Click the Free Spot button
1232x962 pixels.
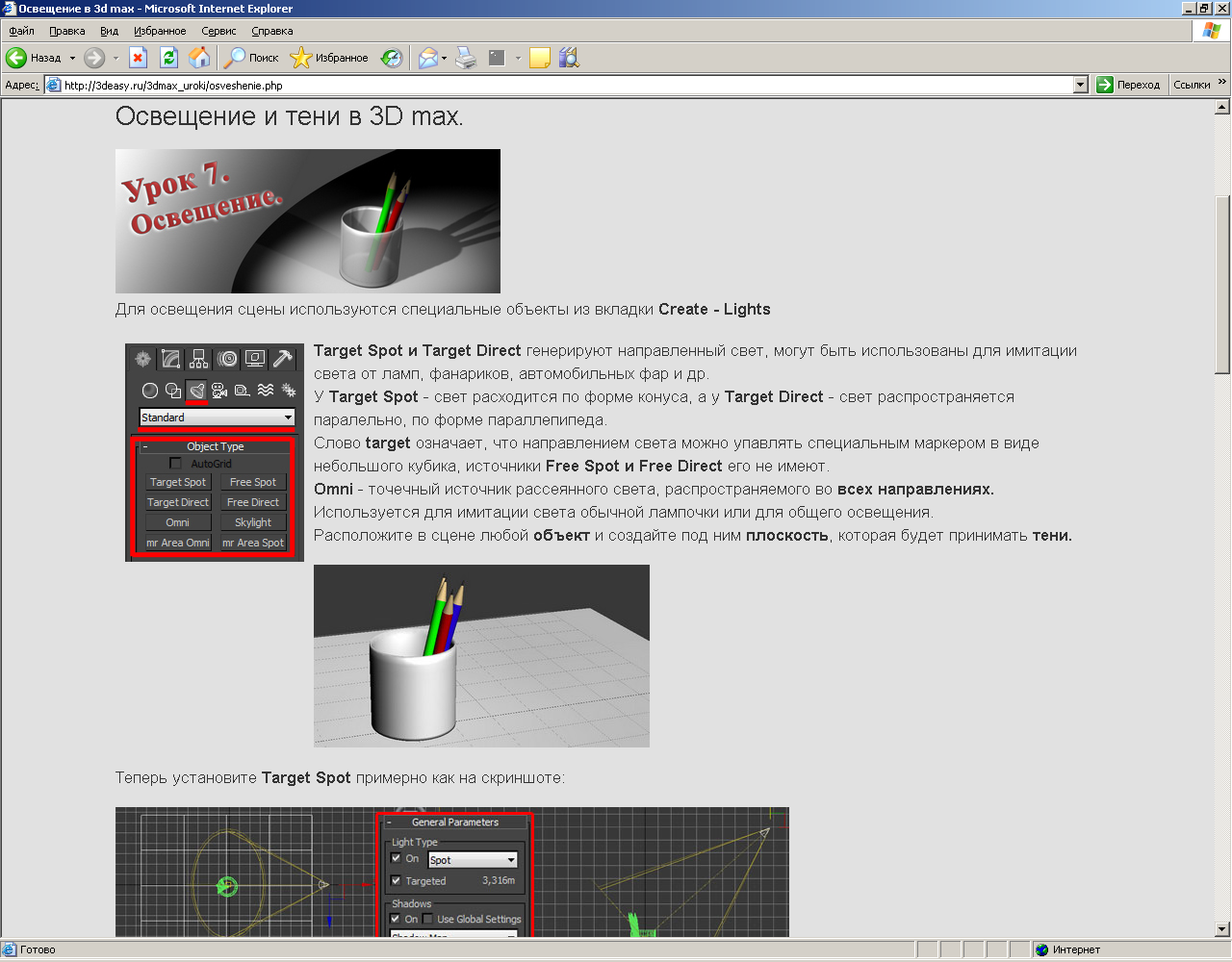click(x=253, y=482)
